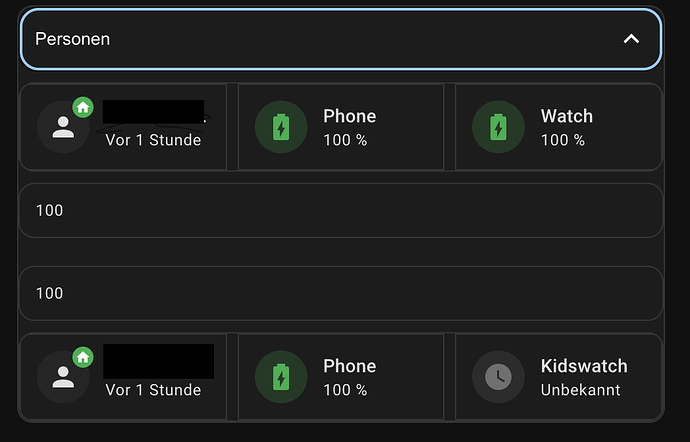The width and height of the screenshot is (690, 442).
Task: Click the Unbekannt status text under Kidswatch
Action: [x=581, y=390]
